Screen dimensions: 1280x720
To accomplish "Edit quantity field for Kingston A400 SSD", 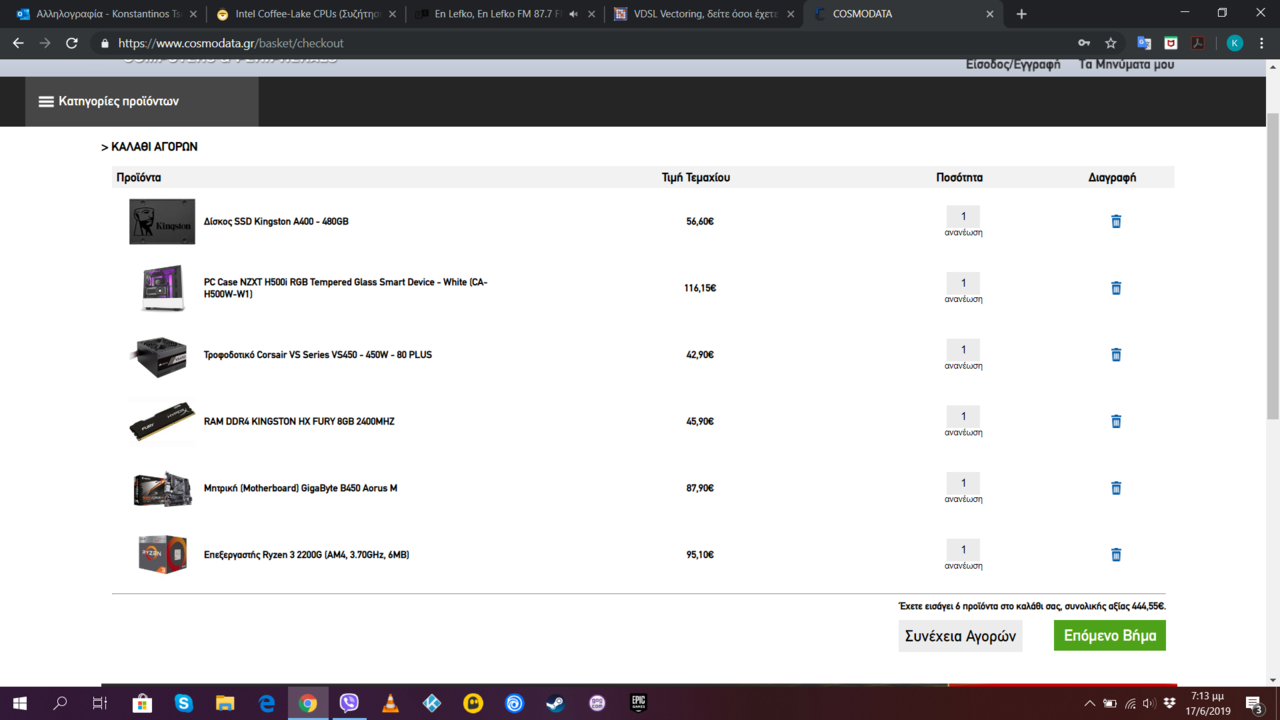I will click(963, 216).
